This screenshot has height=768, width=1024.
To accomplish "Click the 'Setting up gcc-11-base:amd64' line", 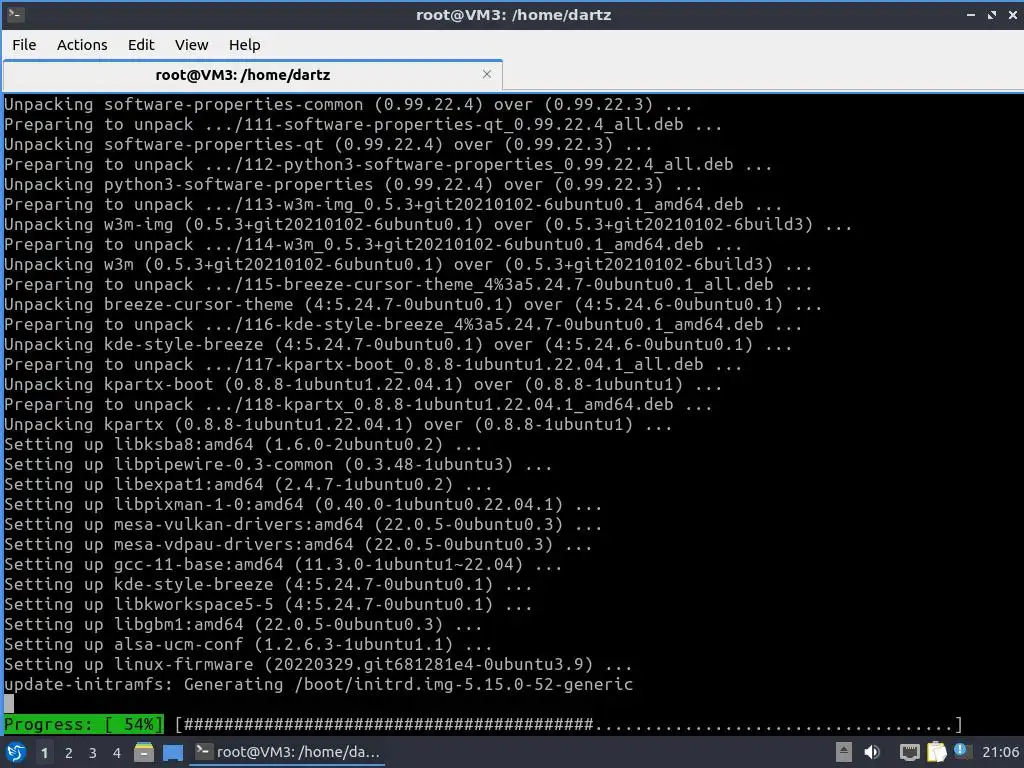I will (283, 565).
